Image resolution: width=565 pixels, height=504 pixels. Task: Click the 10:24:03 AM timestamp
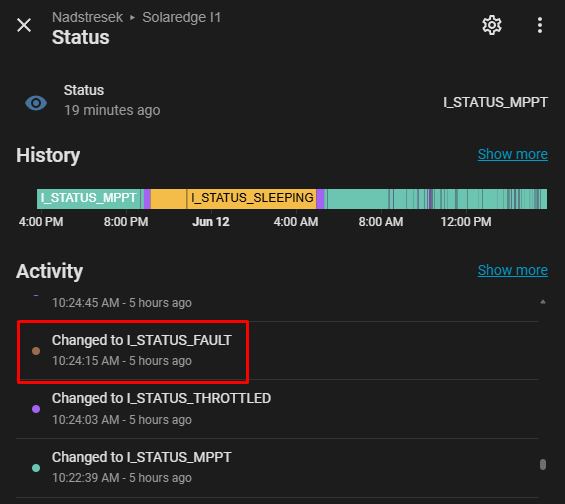click(x=122, y=420)
